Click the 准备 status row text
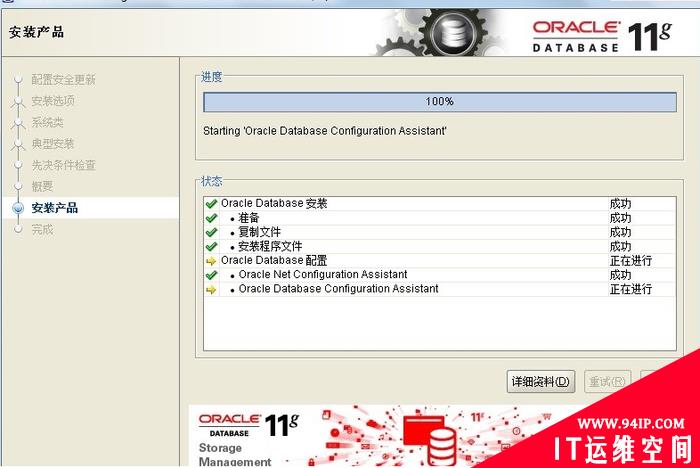Screen dimensions: 700x468 point(249,218)
